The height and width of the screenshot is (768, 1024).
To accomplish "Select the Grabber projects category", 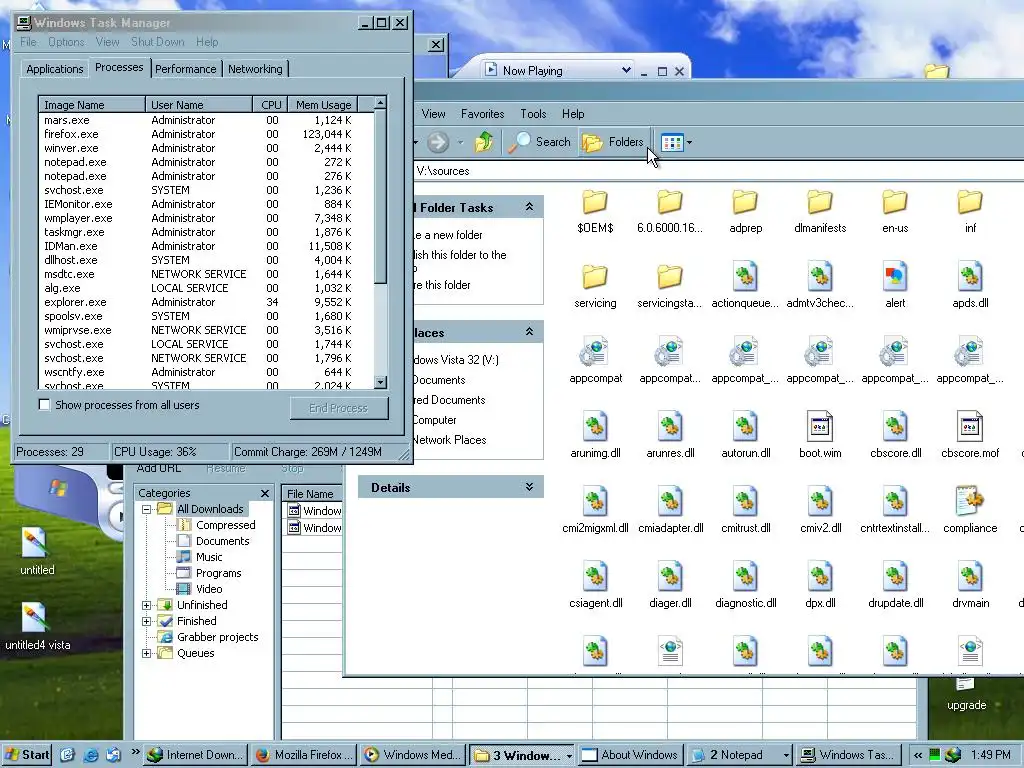I will point(217,637).
